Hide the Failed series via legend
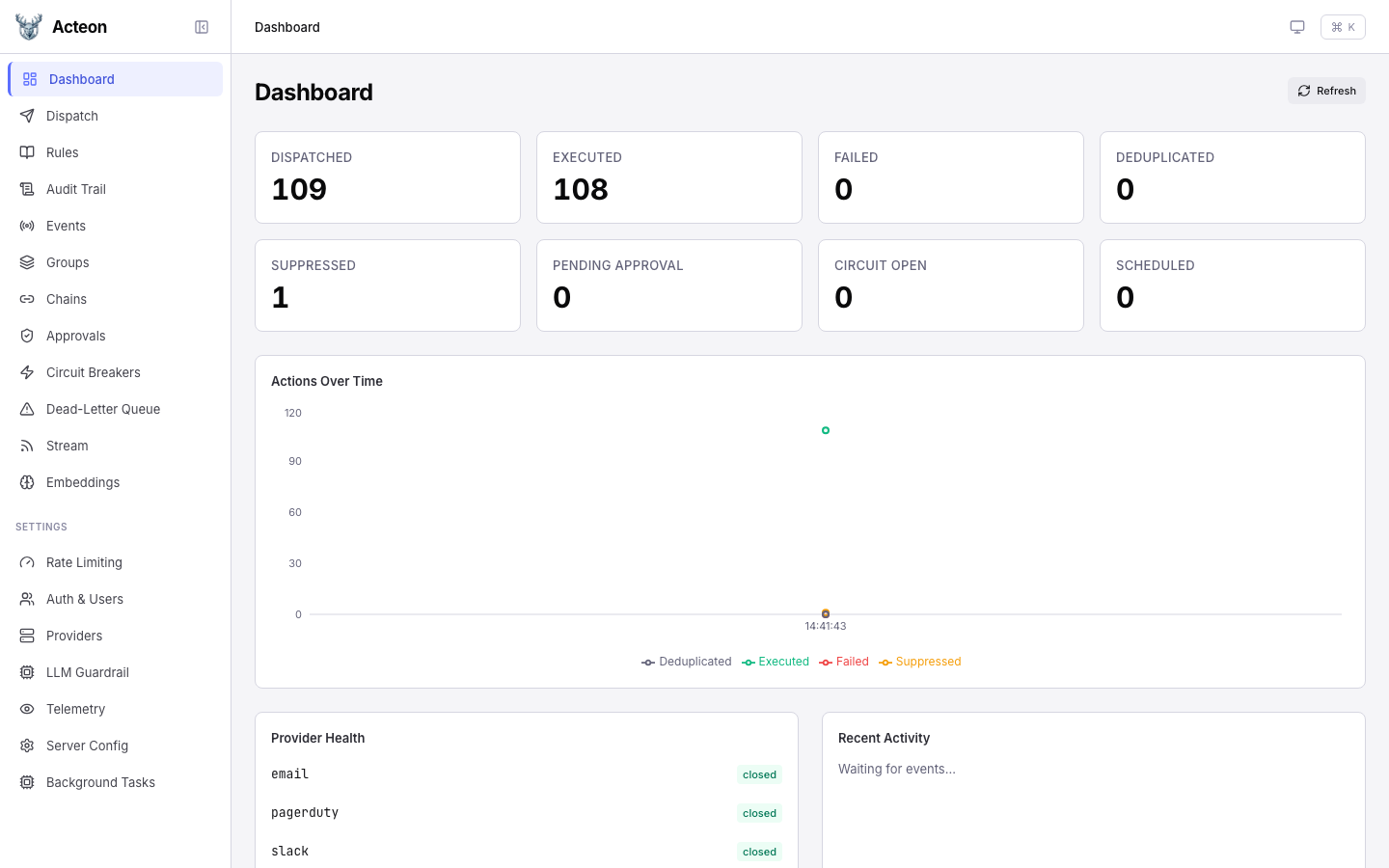Screen dimensions: 1389x868 pos(843,662)
